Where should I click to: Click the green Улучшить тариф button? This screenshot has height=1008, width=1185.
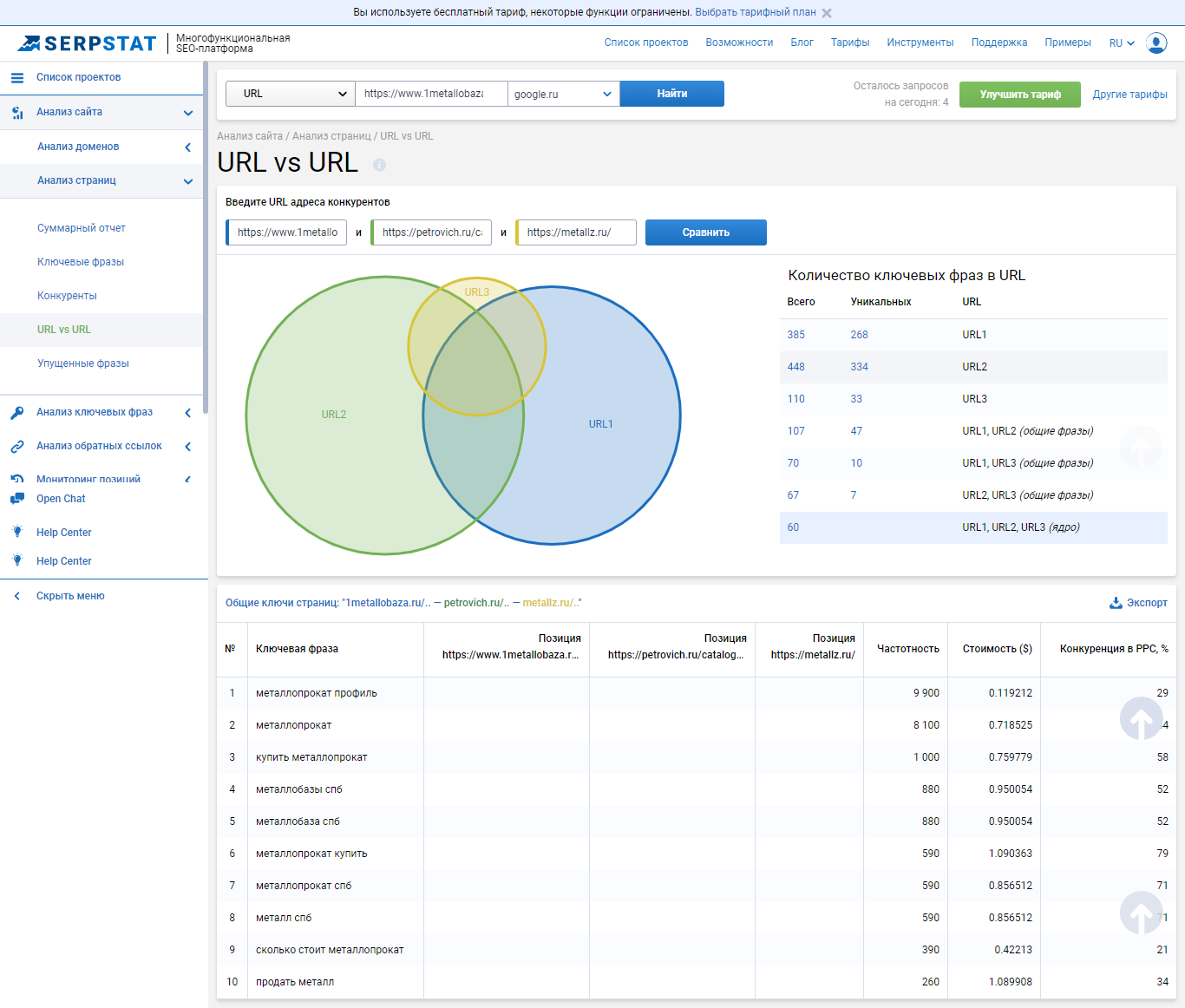[1020, 95]
